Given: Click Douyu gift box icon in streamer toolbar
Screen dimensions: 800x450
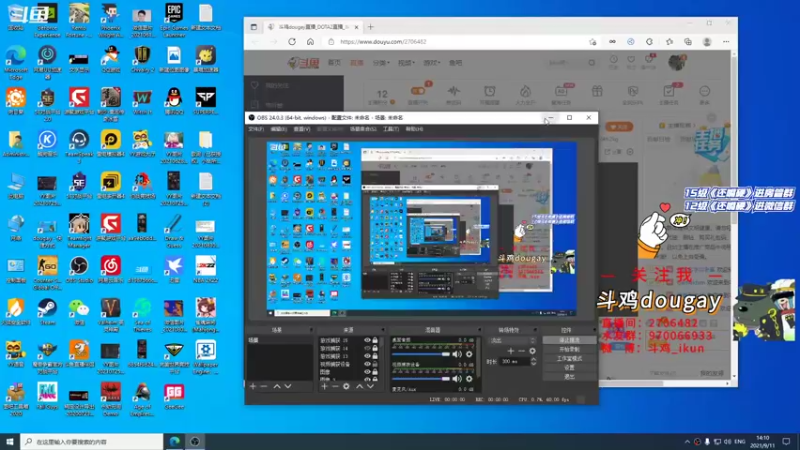Looking at the screenshot, I should 597,91.
